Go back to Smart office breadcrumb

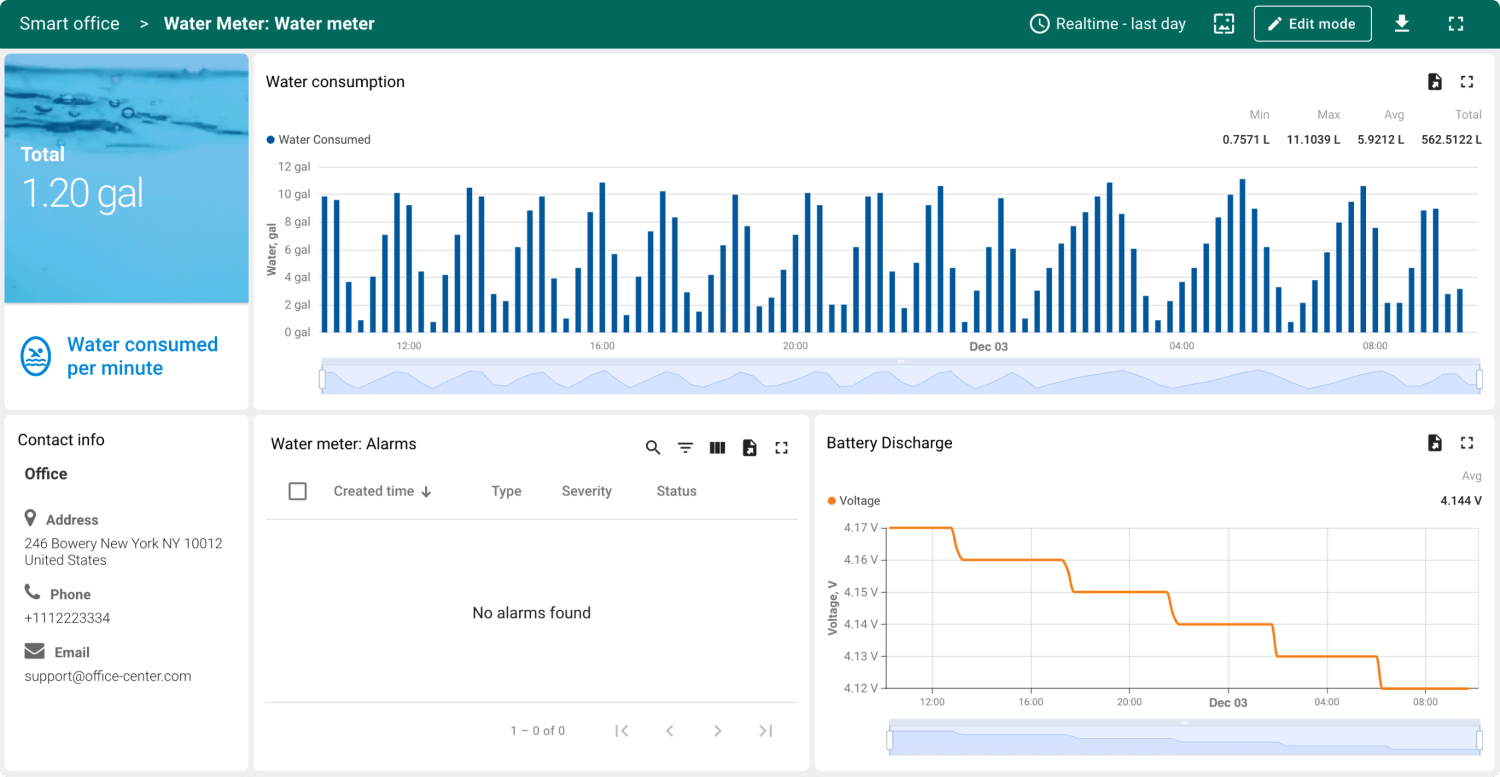[69, 24]
